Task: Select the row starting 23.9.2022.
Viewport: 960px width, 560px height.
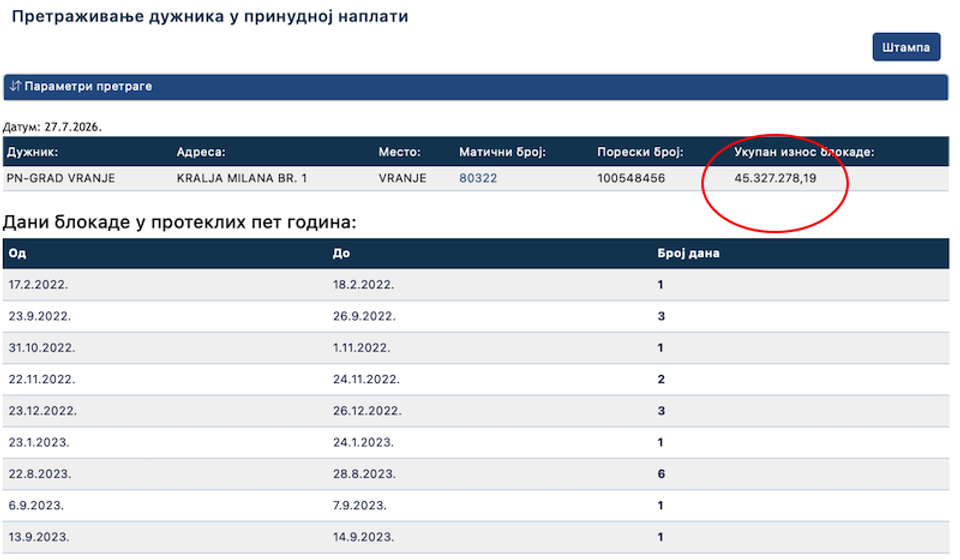Action: (x=476, y=316)
